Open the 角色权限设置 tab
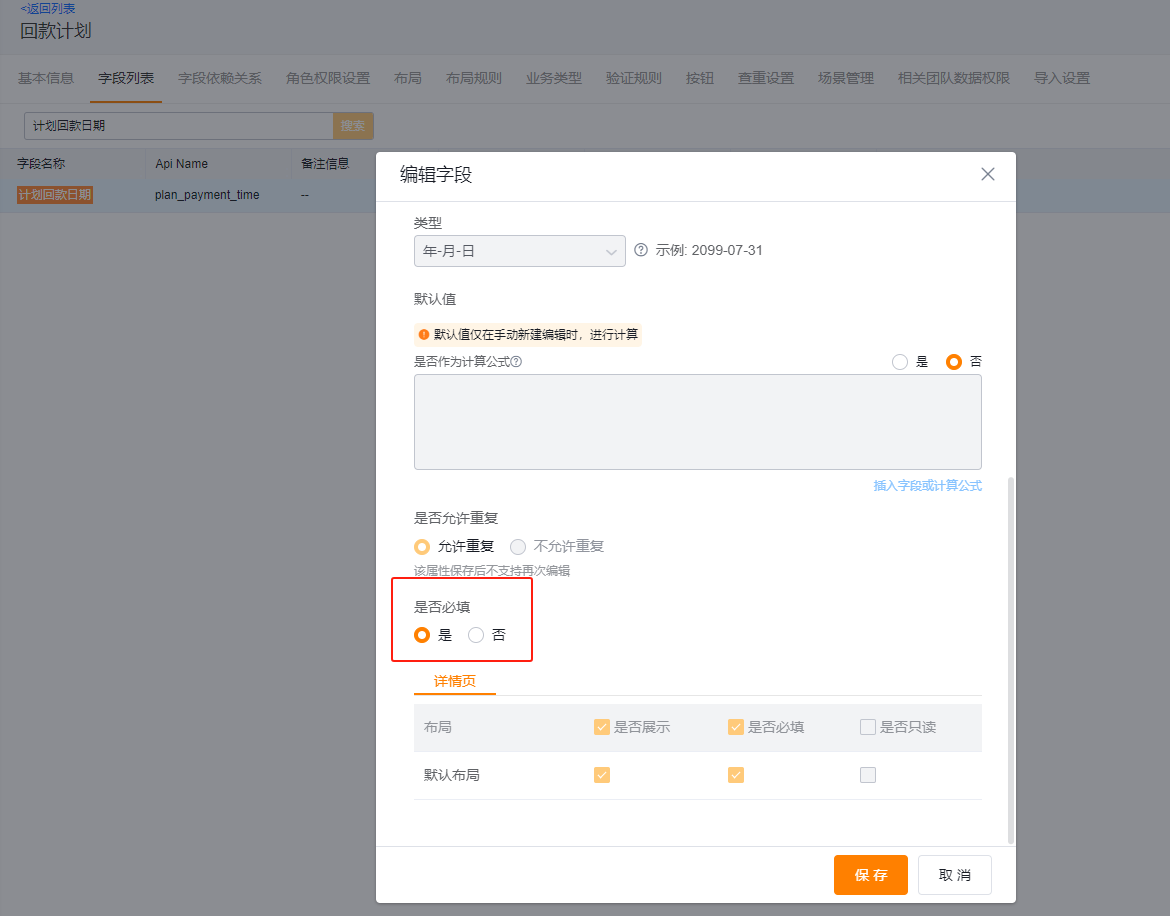The width and height of the screenshot is (1170, 916). pyautogui.click(x=328, y=78)
